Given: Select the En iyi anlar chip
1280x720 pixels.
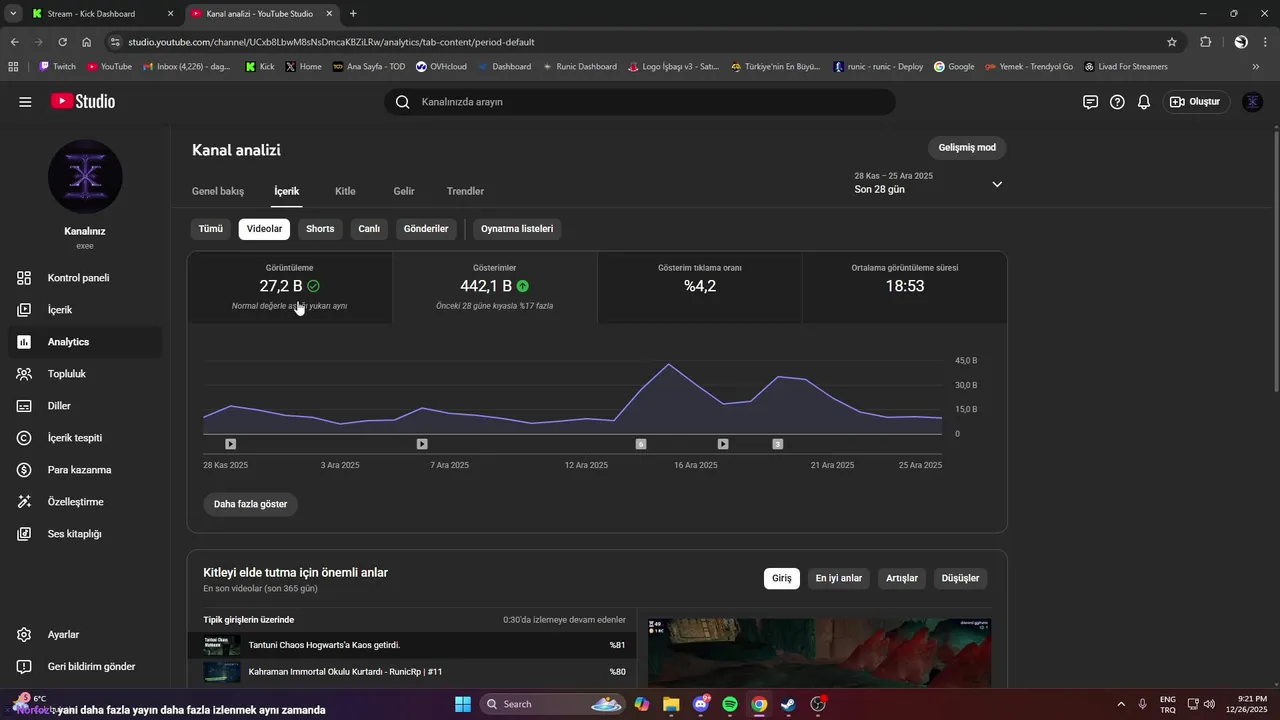Looking at the screenshot, I should pyautogui.click(x=838, y=578).
